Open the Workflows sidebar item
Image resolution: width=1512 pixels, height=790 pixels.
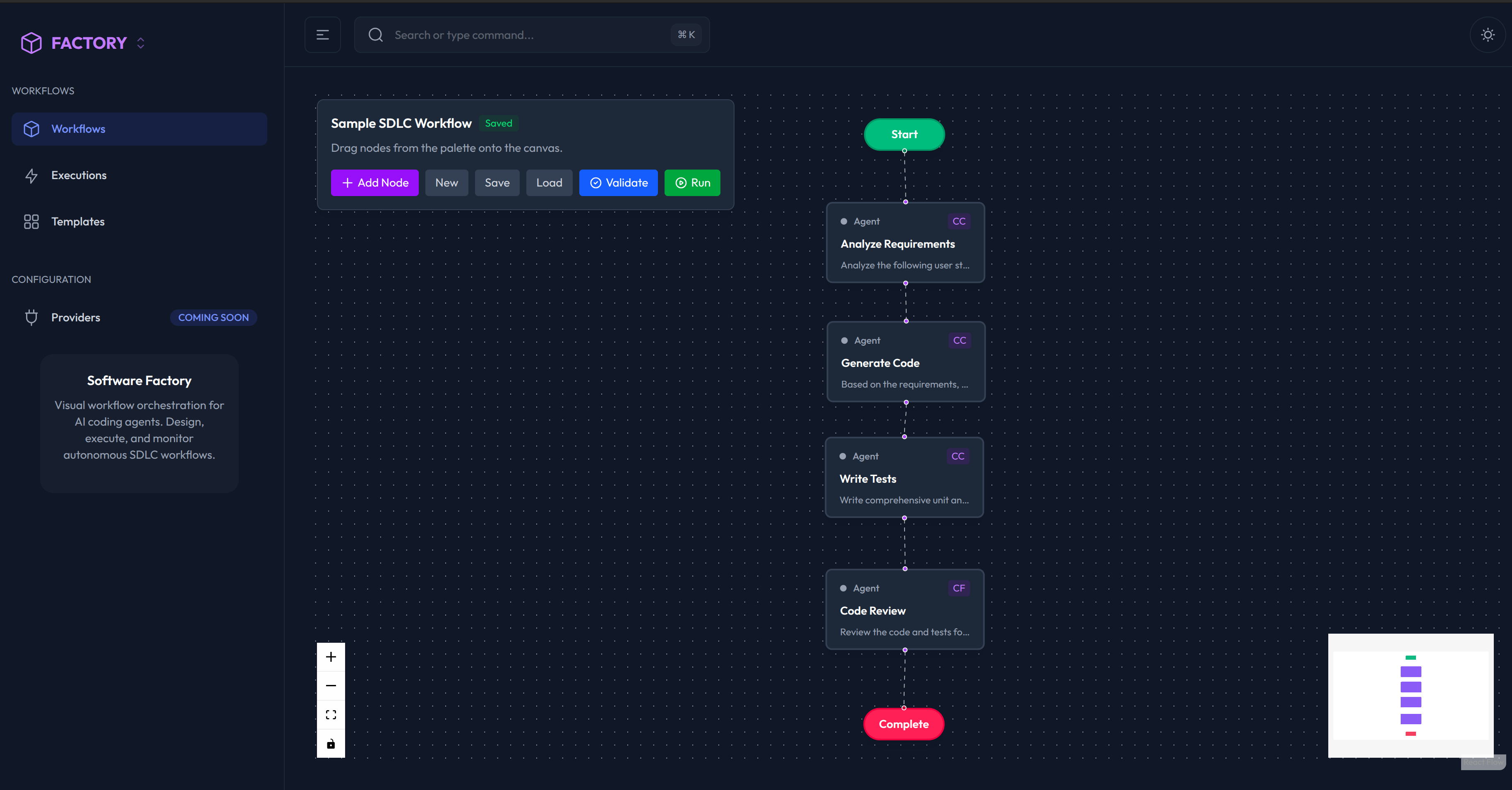point(139,129)
